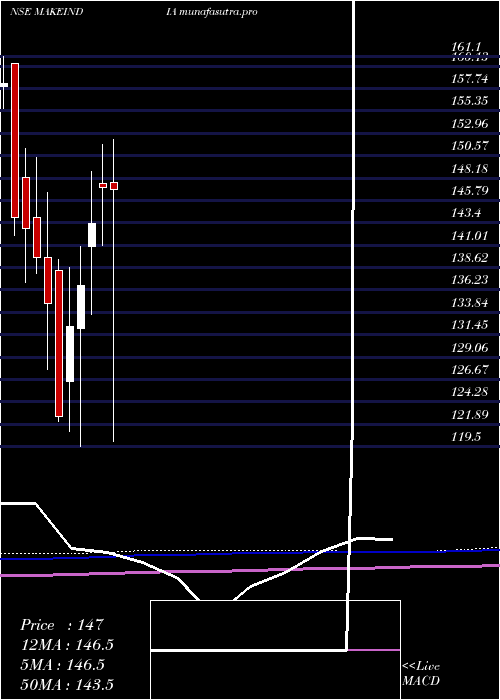Click the <<Live MACD link
This screenshot has height=700, width=500.
point(421,673)
